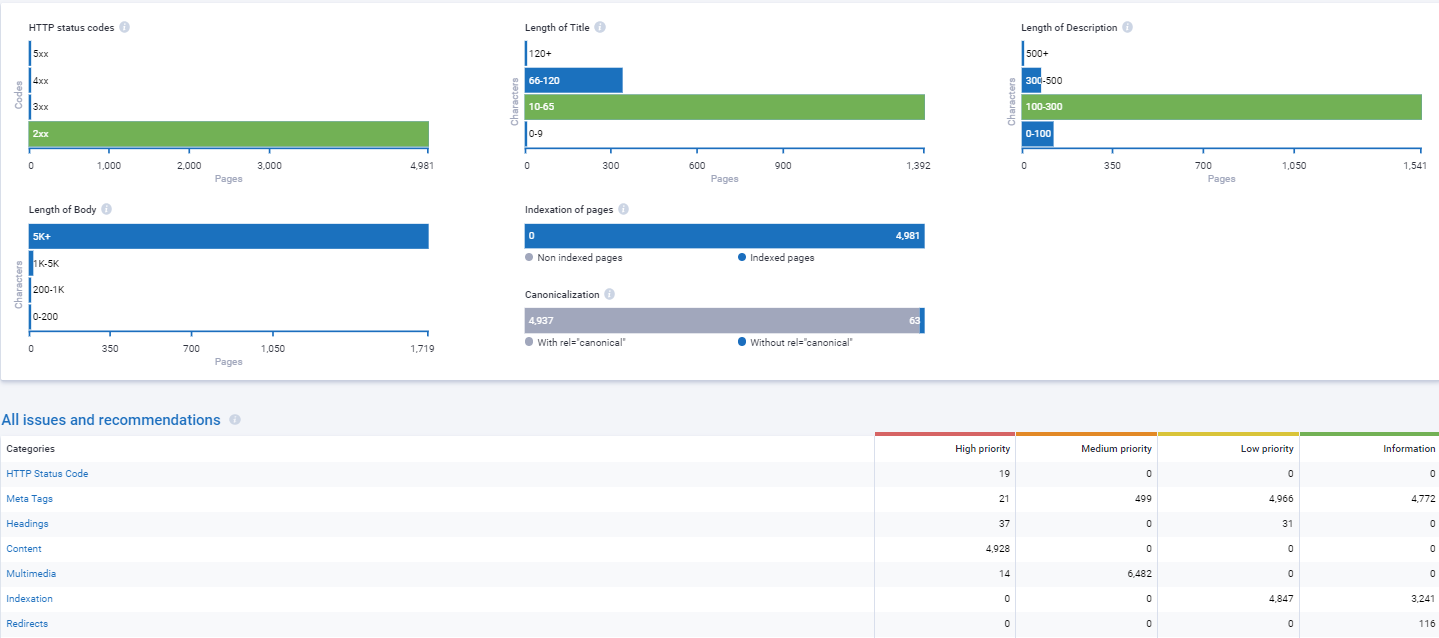Click the 4,772 Meta Tags information value
The image size is (1439, 638).
pos(1423,499)
